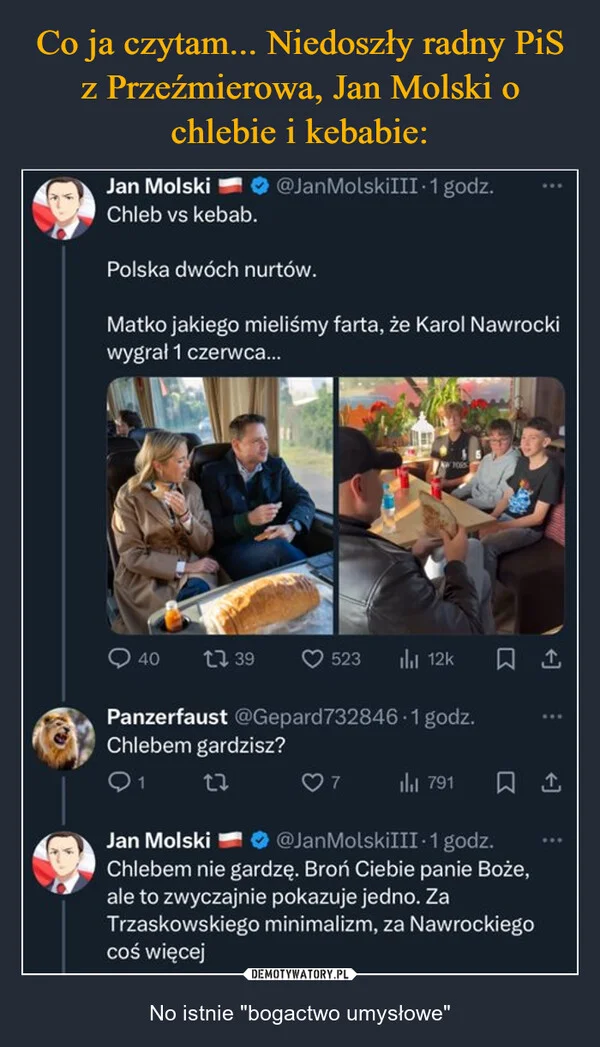Open the restaurant kebab photo
This screenshot has width=600, height=1047.
[451, 506]
